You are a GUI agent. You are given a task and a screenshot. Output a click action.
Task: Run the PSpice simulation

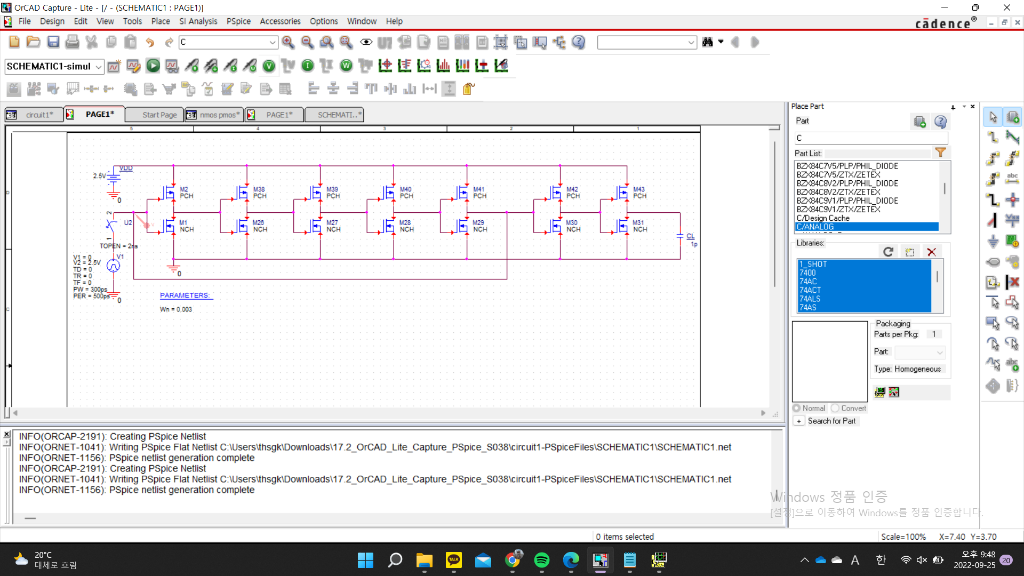(x=154, y=65)
